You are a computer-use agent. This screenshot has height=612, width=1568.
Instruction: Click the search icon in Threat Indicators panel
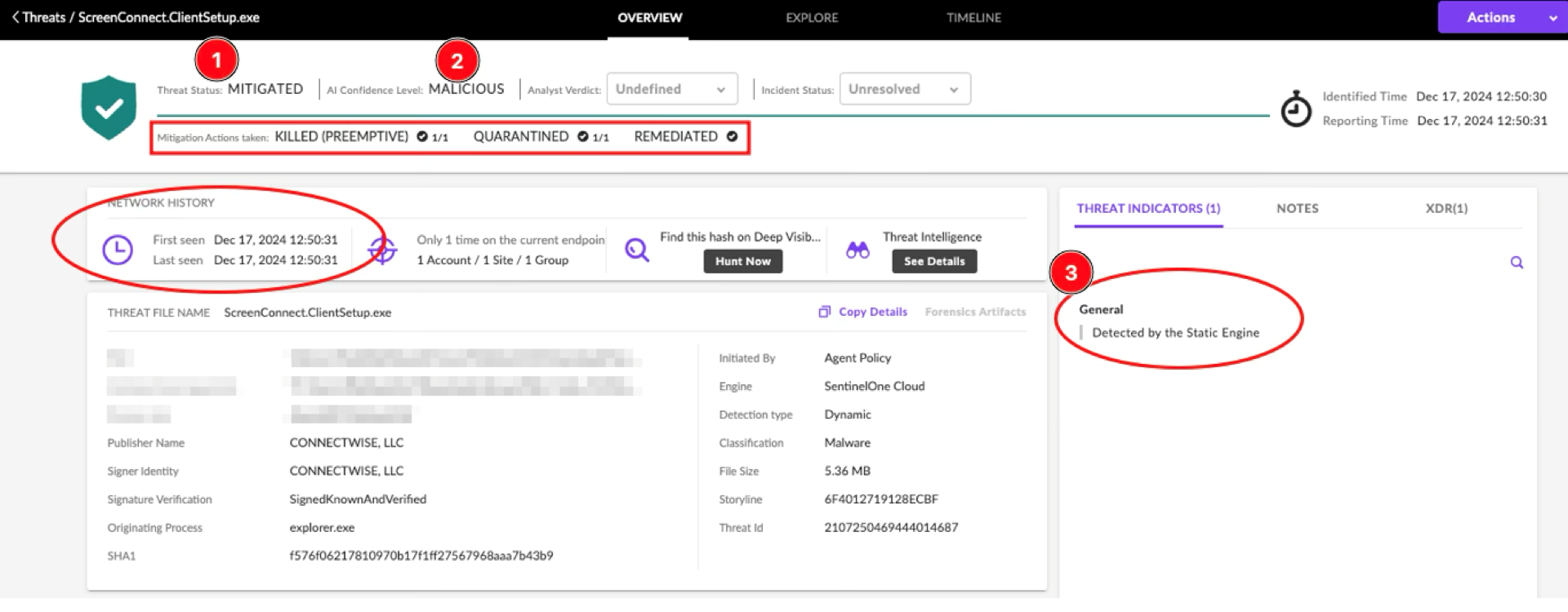click(1517, 263)
